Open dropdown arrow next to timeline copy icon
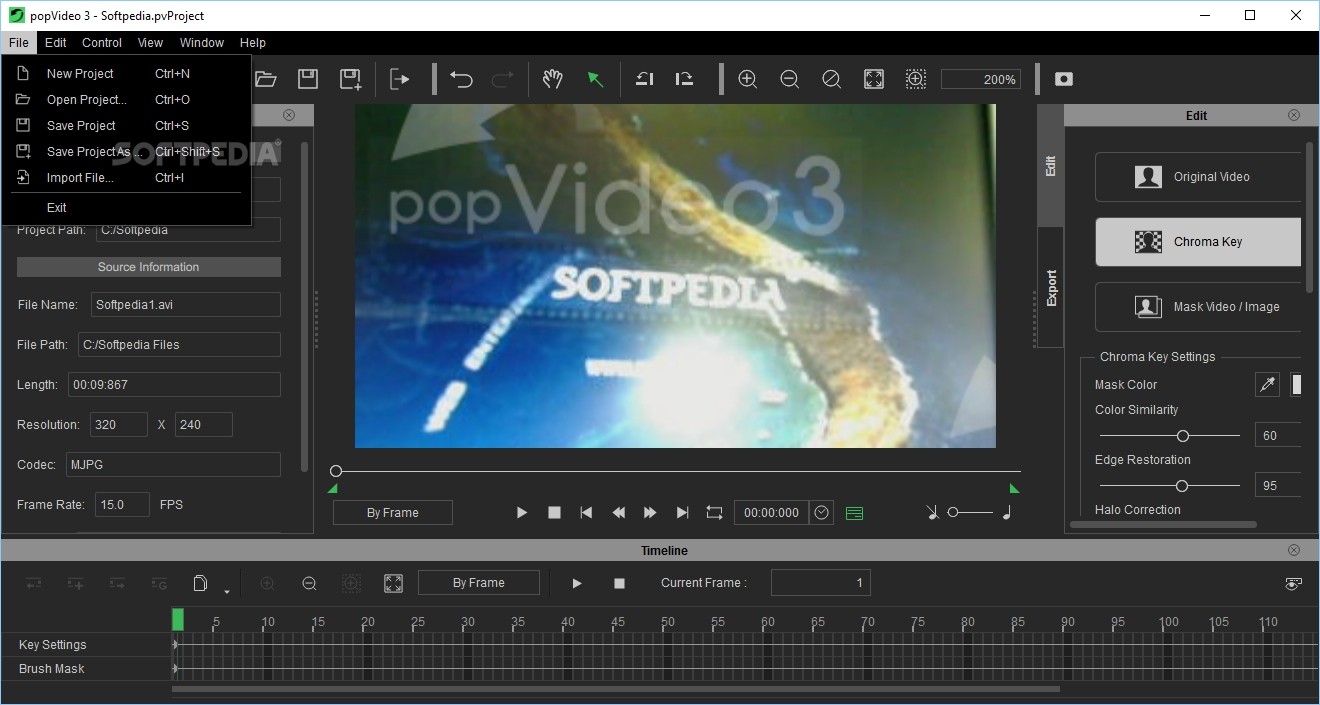 [x=227, y=591]
